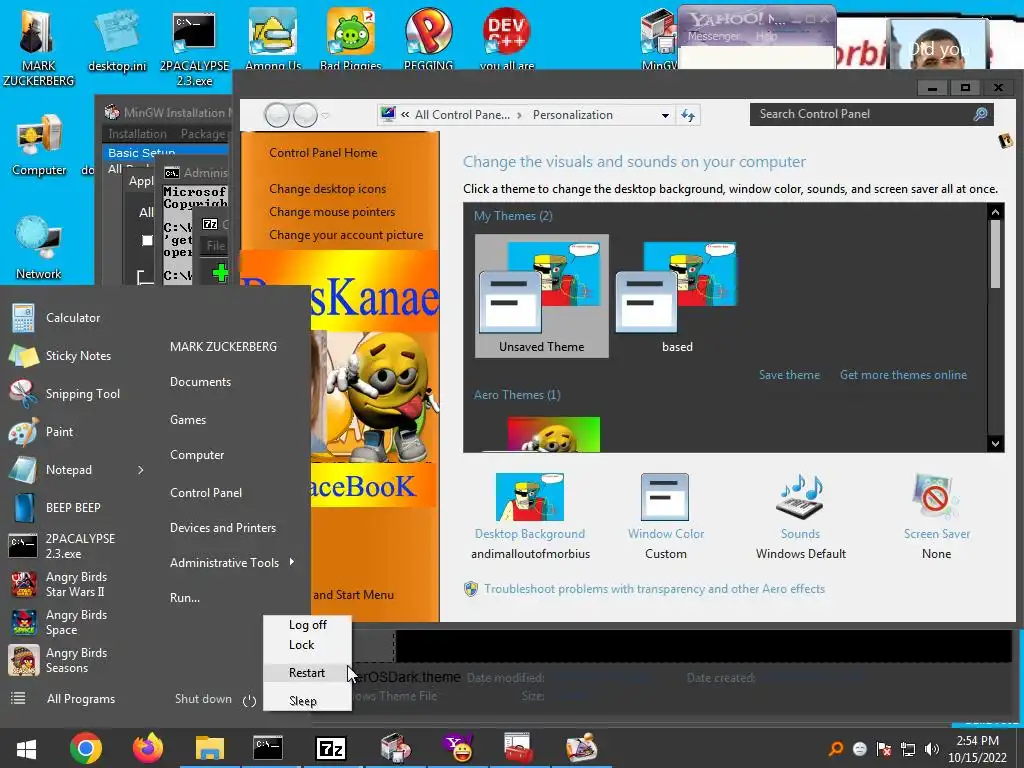Click the search magnifier in Control Panel
The image size is (1024, 768).
pos(980,114)
